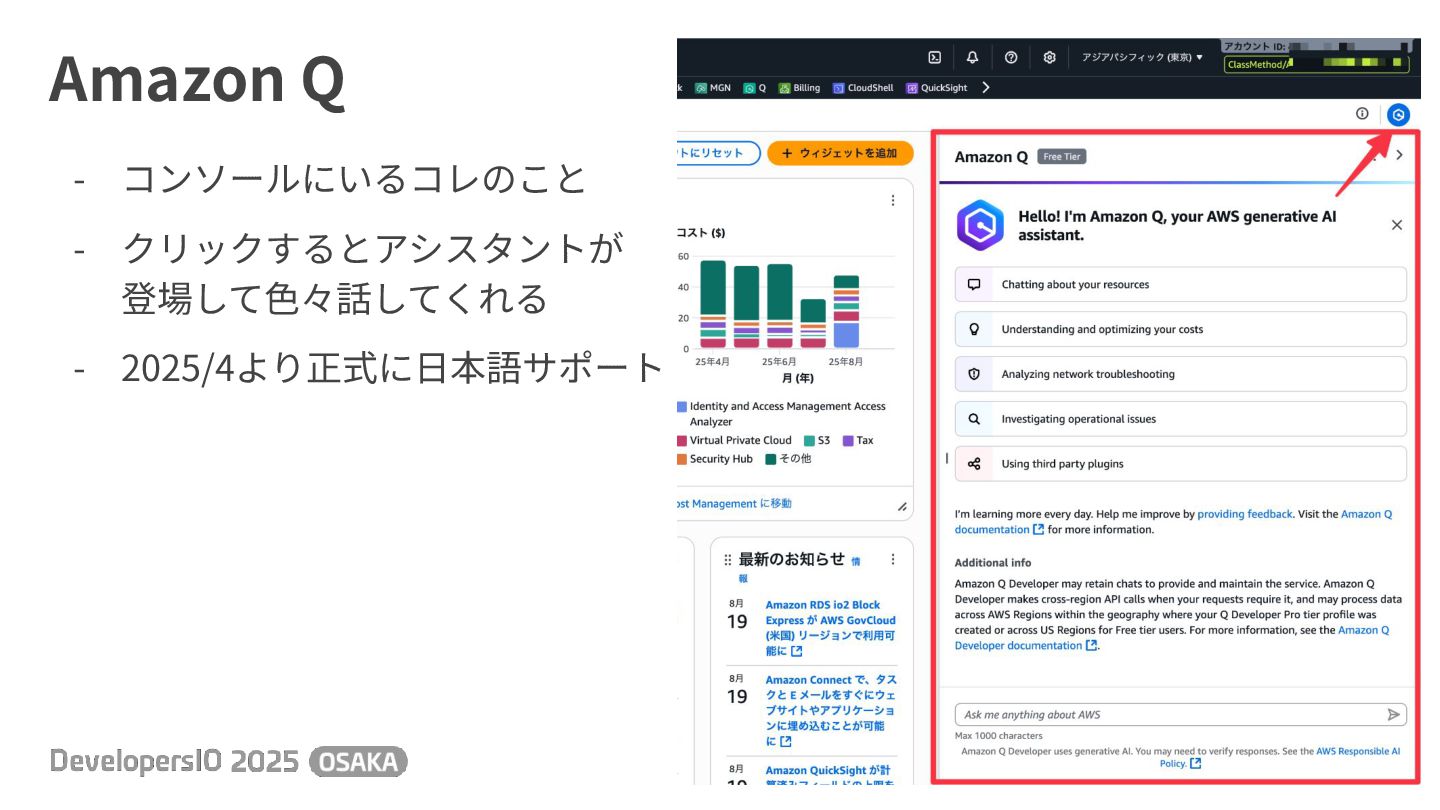Select 'Analyzing network troubleshooting' suggestion
The image size is (1440, 810).
pos(1180,374)
